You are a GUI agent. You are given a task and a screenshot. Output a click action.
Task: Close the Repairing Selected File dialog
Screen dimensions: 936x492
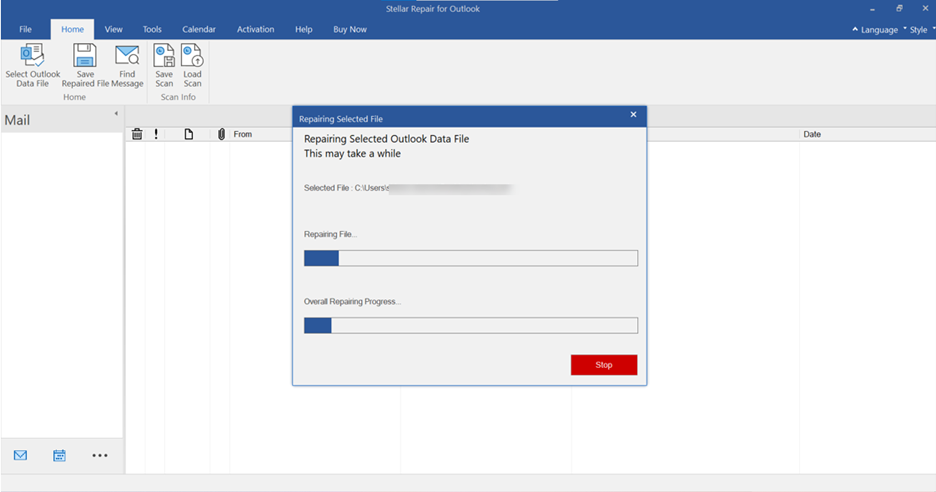coord(633,115)
